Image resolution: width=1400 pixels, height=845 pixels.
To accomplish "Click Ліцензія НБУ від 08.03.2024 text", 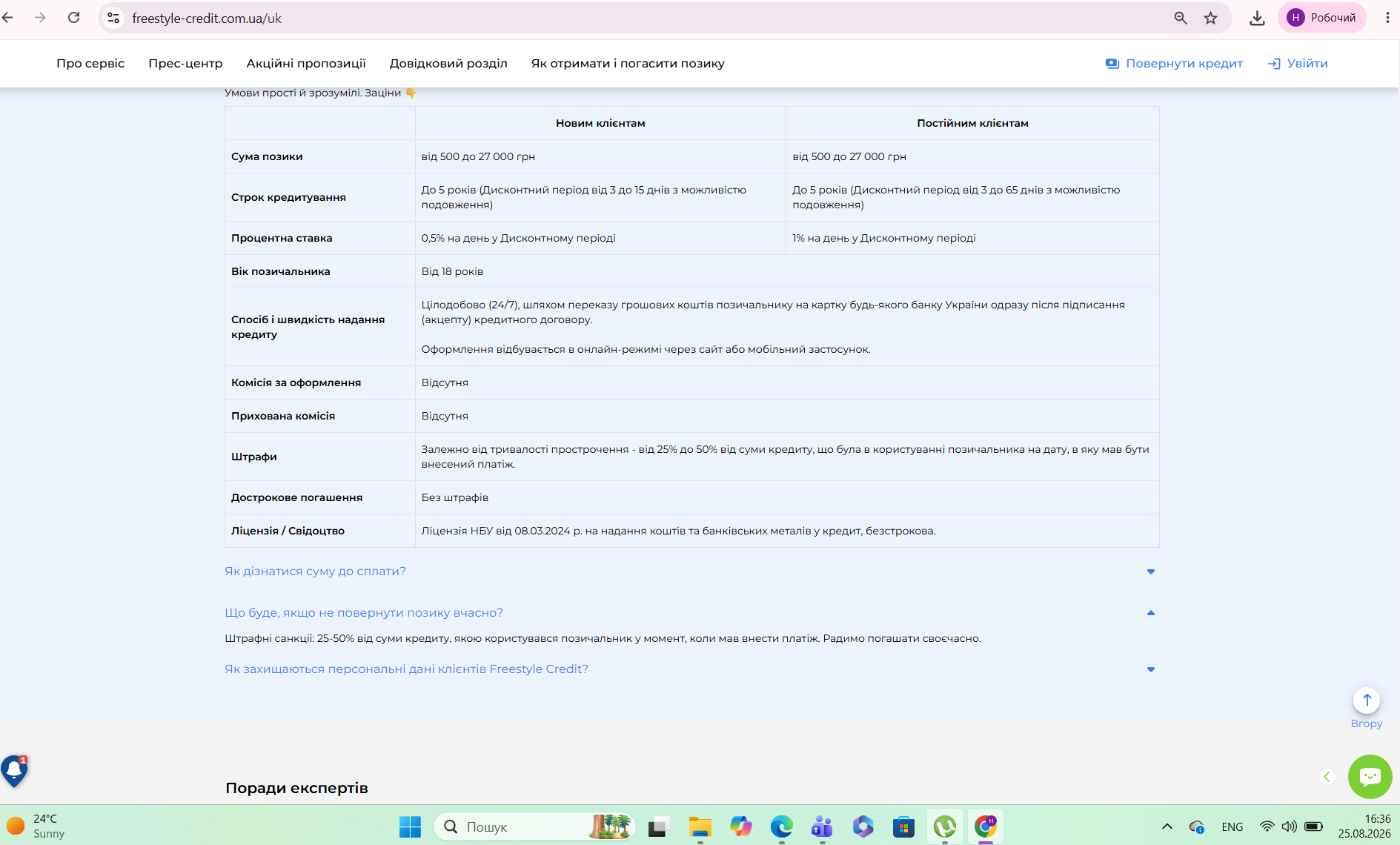I will point(678,531).
